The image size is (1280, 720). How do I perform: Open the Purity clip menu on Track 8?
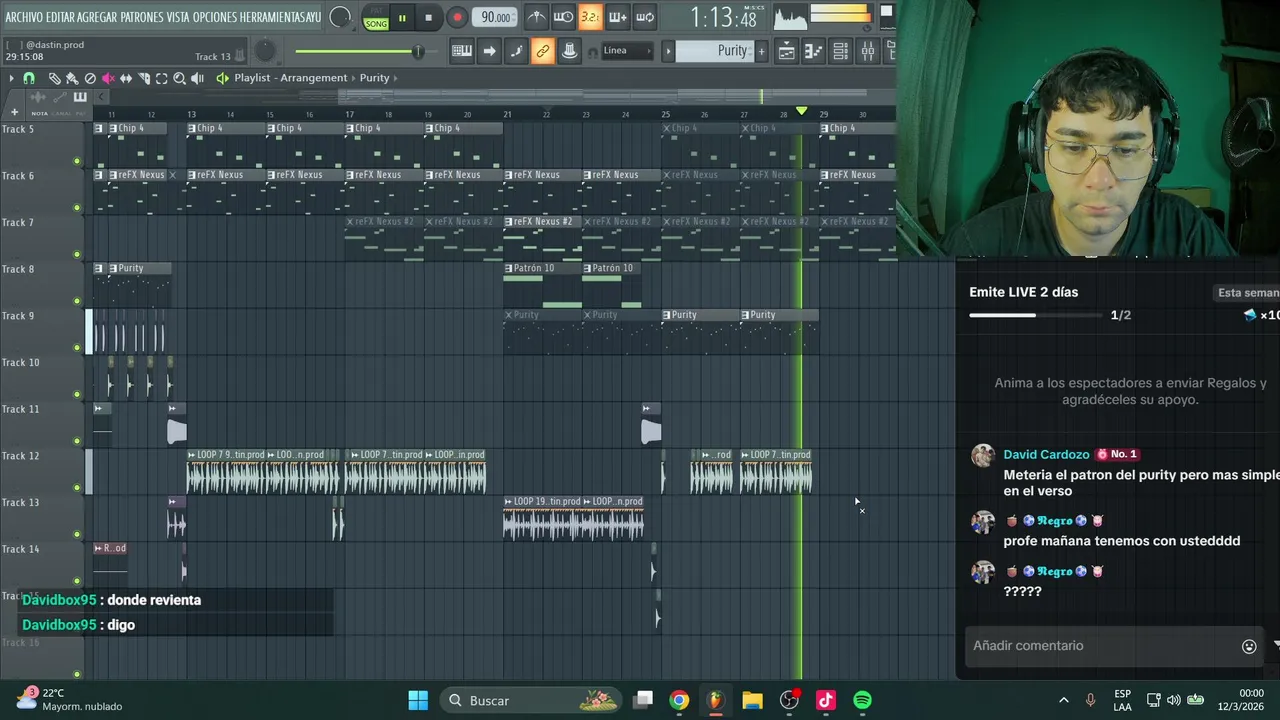tap(113, 268)
